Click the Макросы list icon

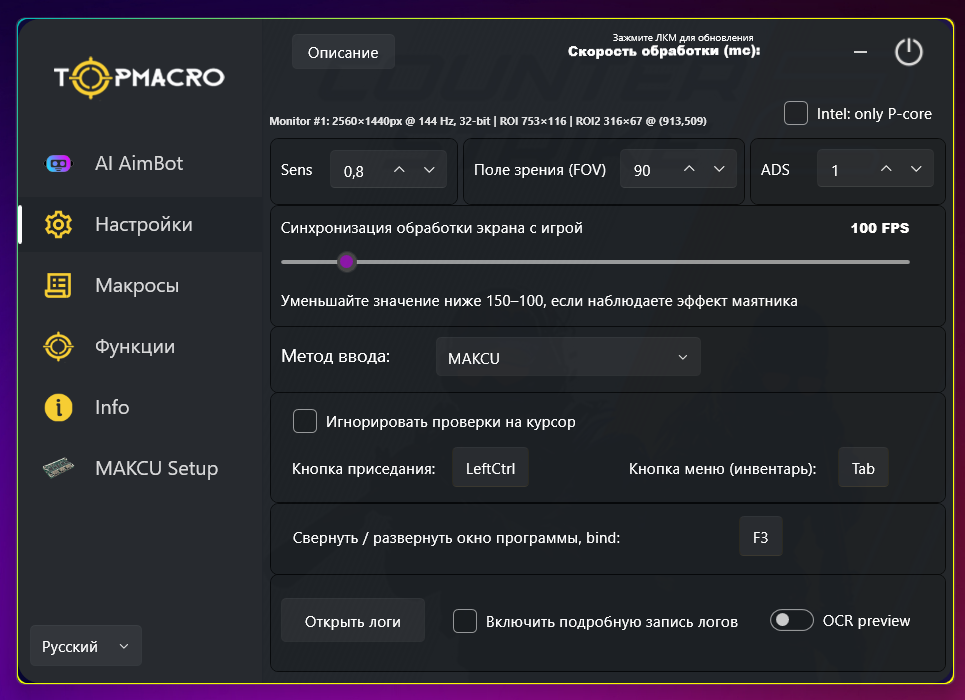58,286
